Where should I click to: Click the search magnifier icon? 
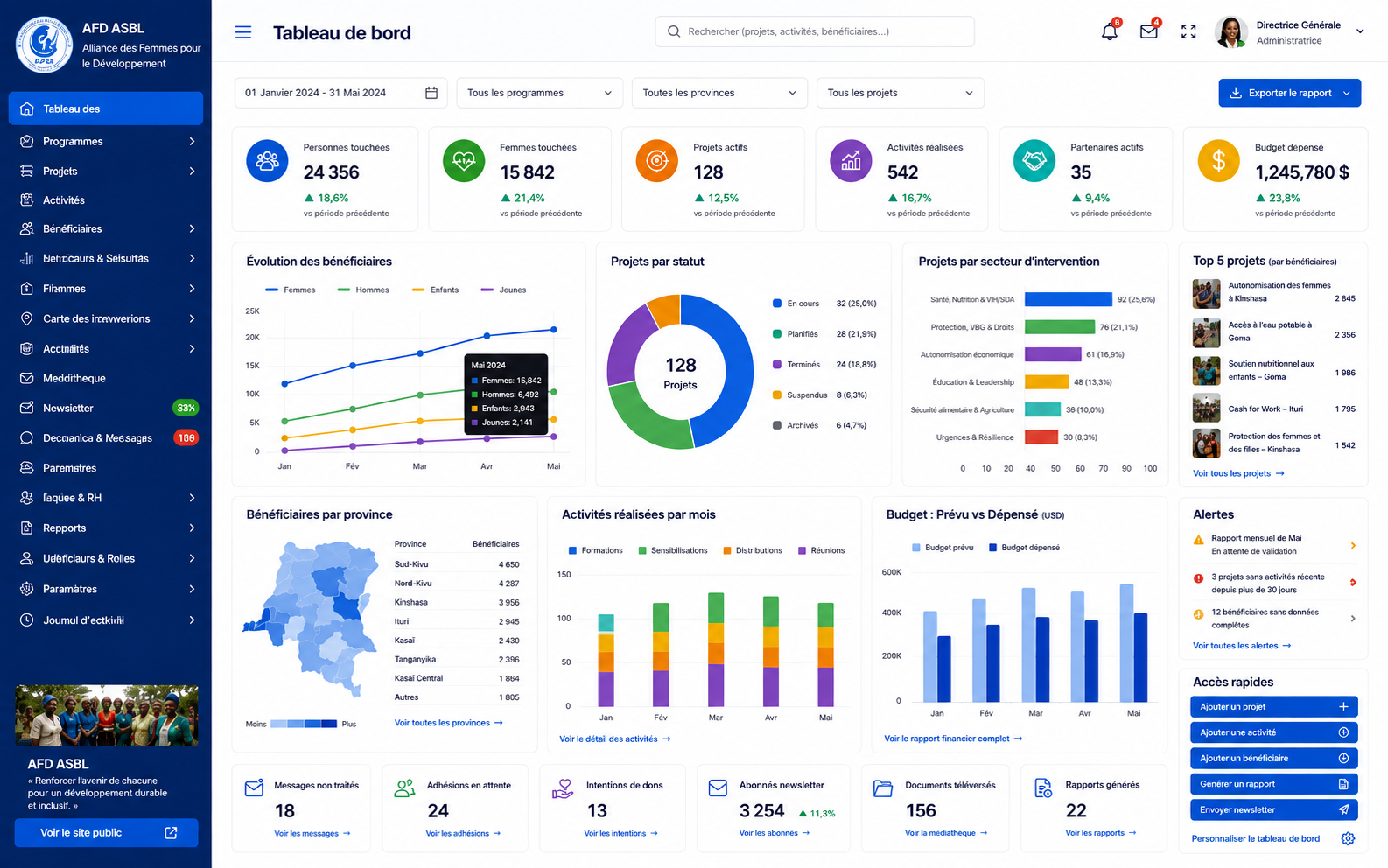click(674, 31)
